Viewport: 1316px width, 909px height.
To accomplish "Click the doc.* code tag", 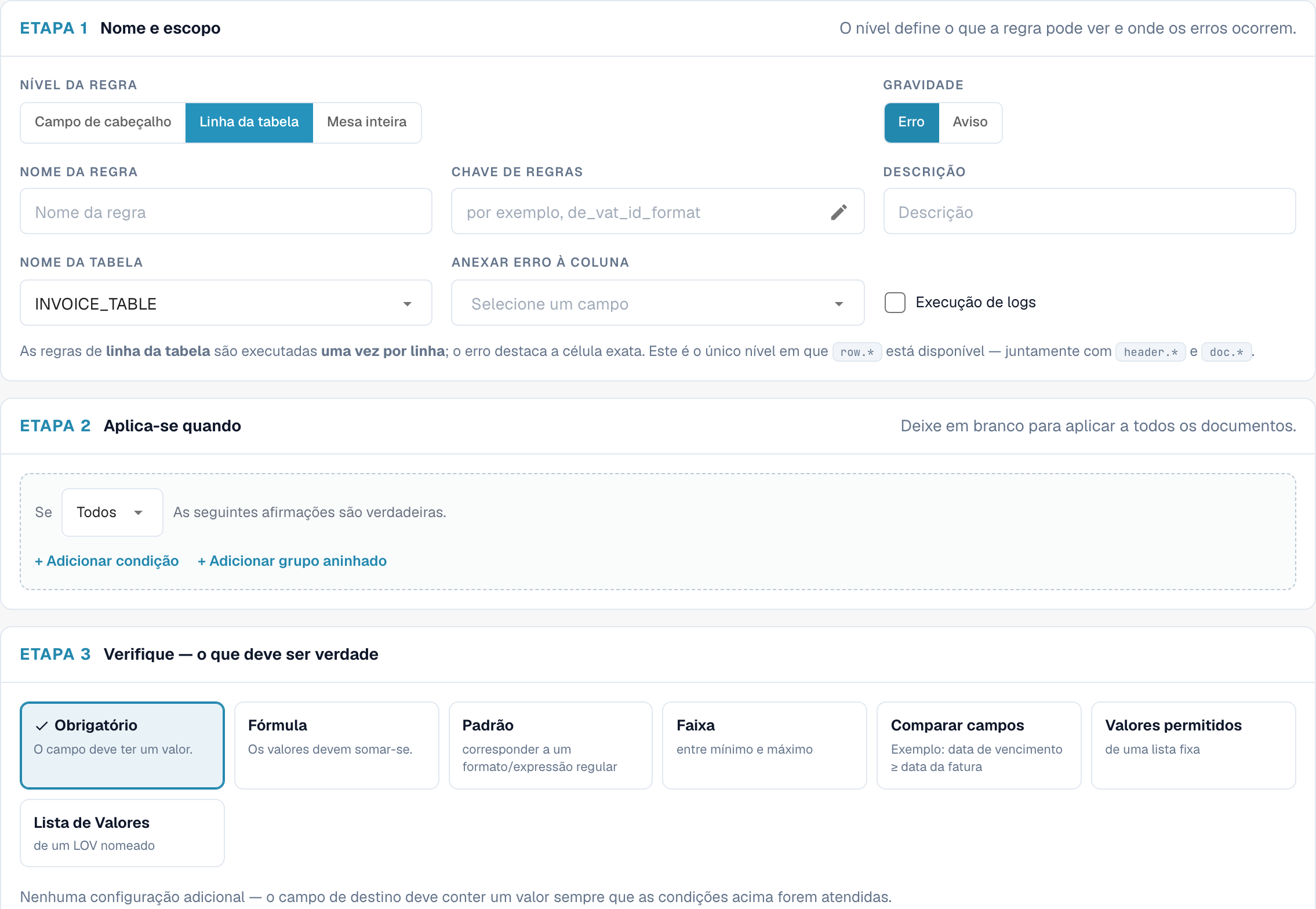I will [1226, 352].
